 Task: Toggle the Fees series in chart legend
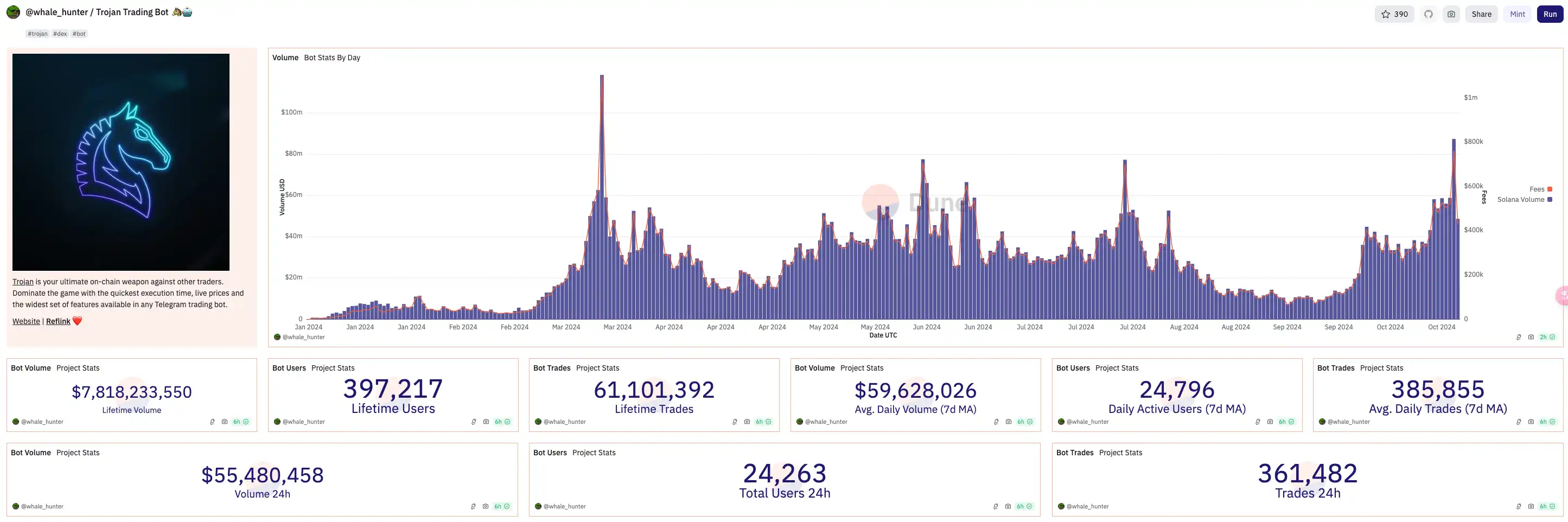point(1537,189)
